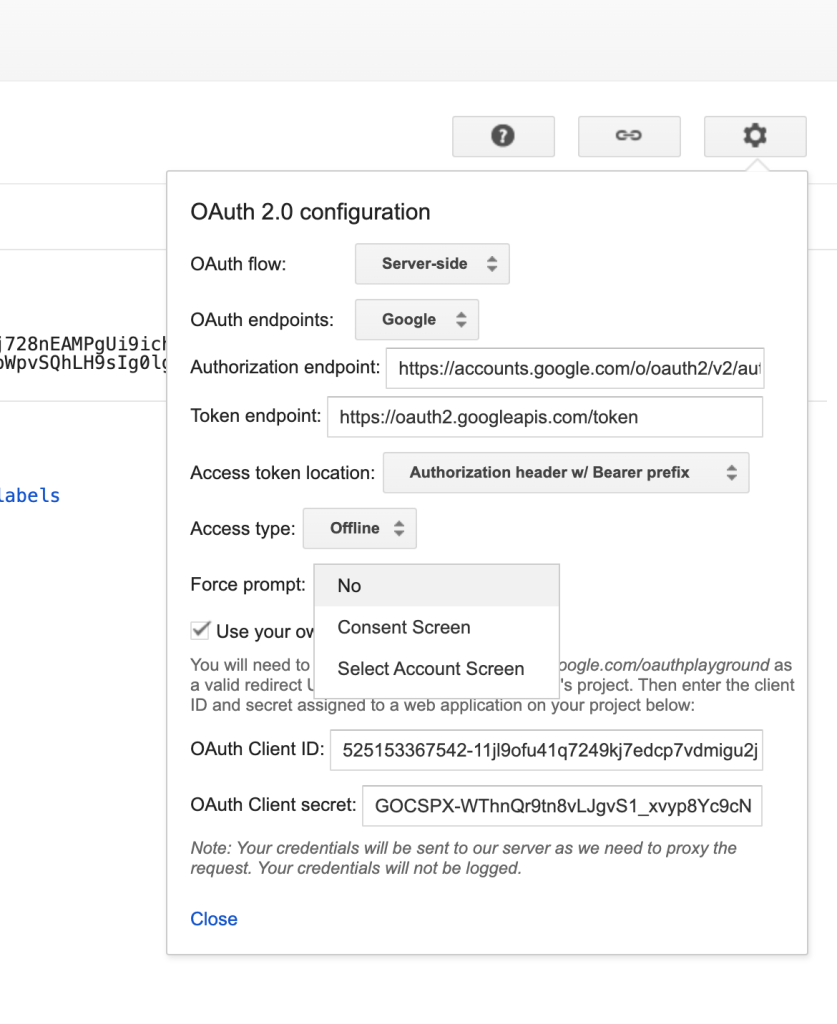Choose Select Account Screen option
The image size is (837, 1024).
[437, 669]
